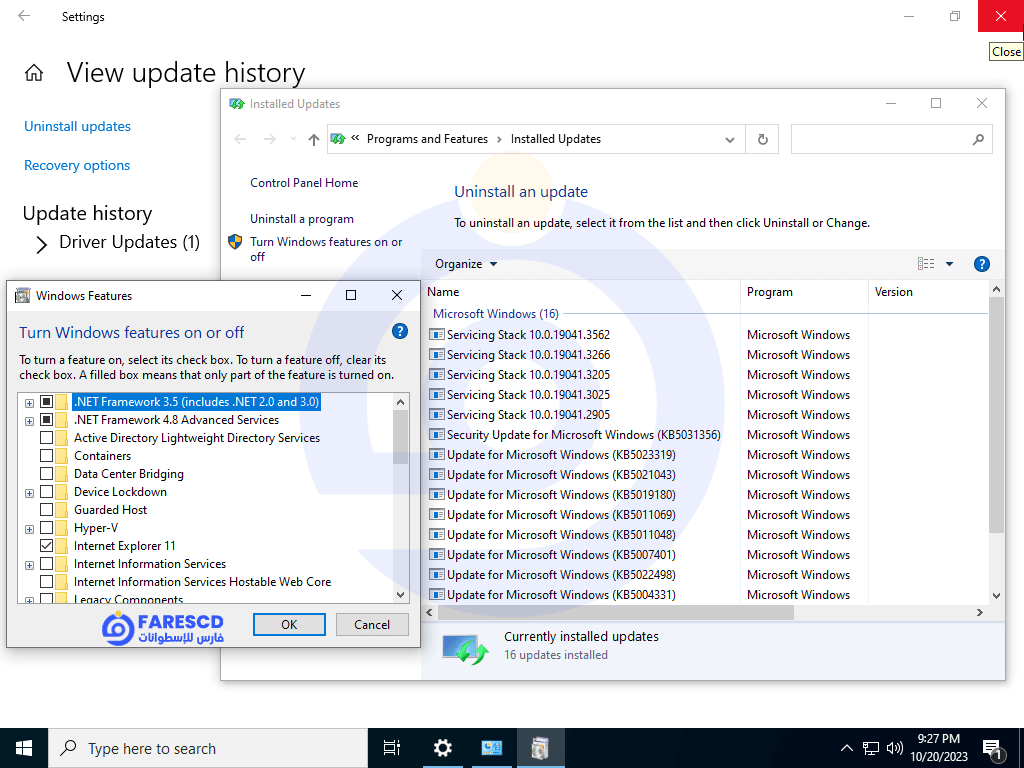Viewport: 1024px width, 768px height.
Task: Toggle .NET Framework 3.5 checkbox
Action: (46, 402)
